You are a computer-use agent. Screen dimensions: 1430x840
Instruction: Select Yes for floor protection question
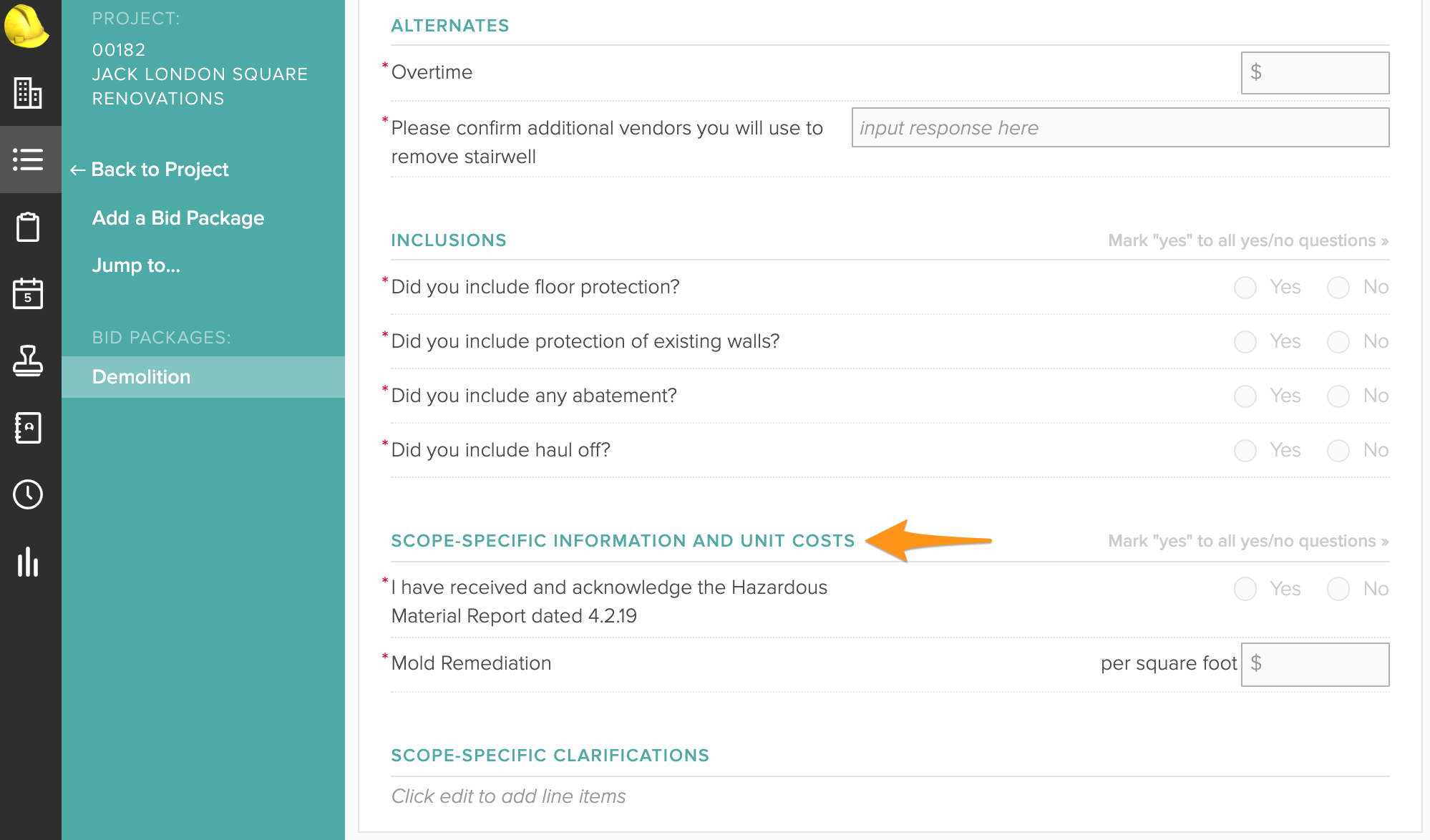tap(1245, 288)
